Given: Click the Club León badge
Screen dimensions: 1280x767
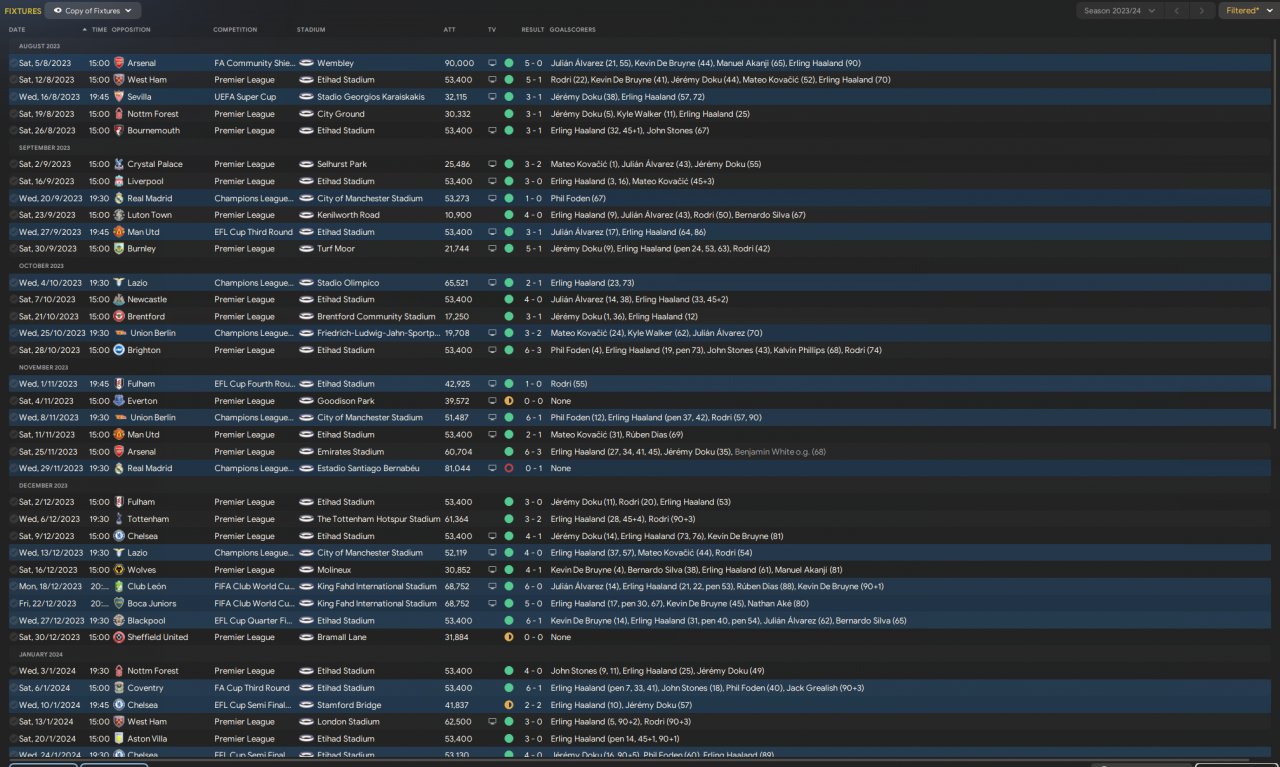Looking at the screenshot, I should coord(119,587).
